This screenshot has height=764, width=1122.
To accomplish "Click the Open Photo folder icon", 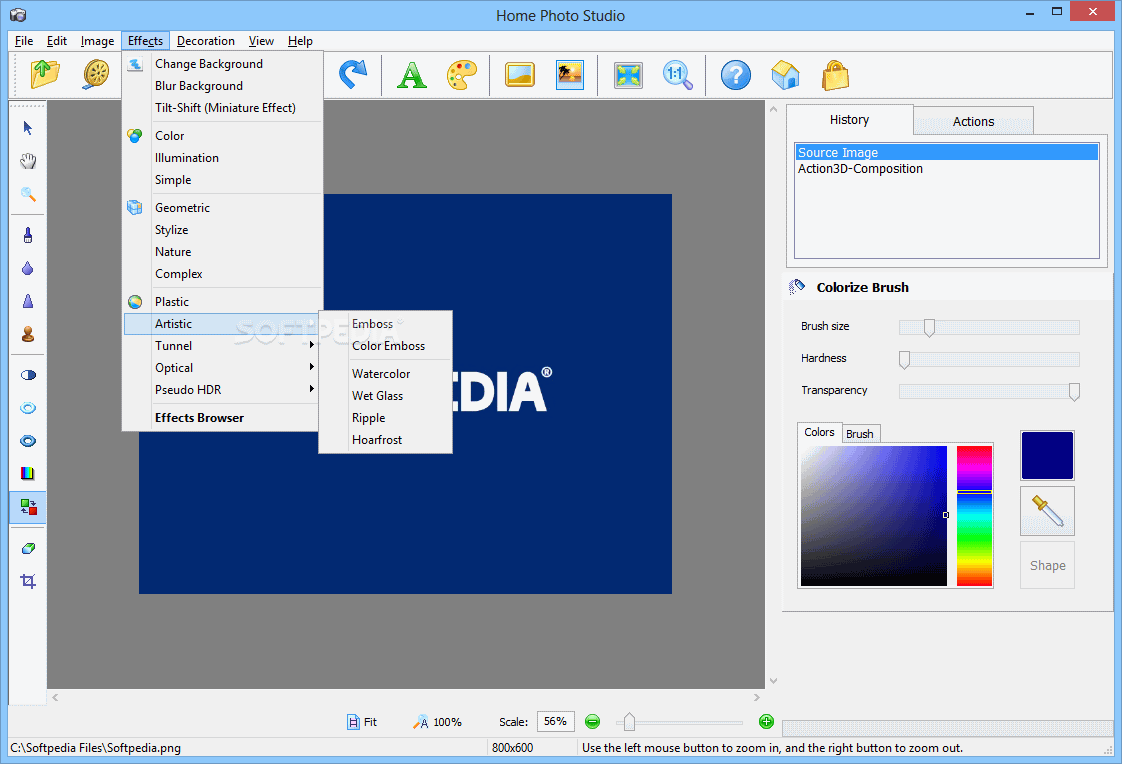I will click(44, 74).
